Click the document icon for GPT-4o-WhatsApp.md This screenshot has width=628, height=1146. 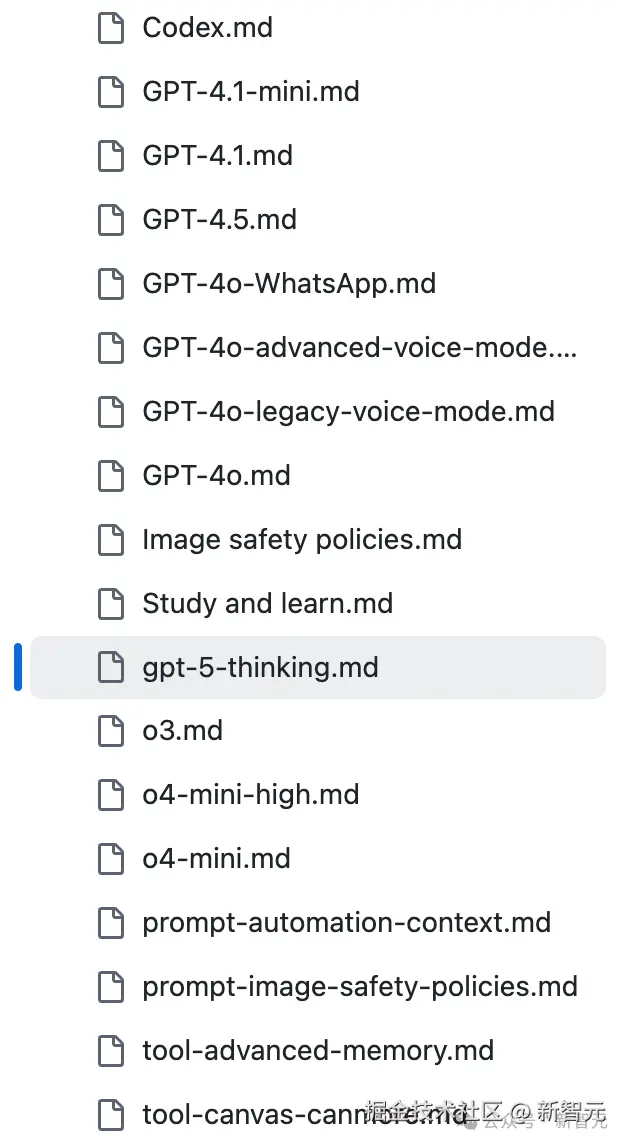[x=110, y=284]
